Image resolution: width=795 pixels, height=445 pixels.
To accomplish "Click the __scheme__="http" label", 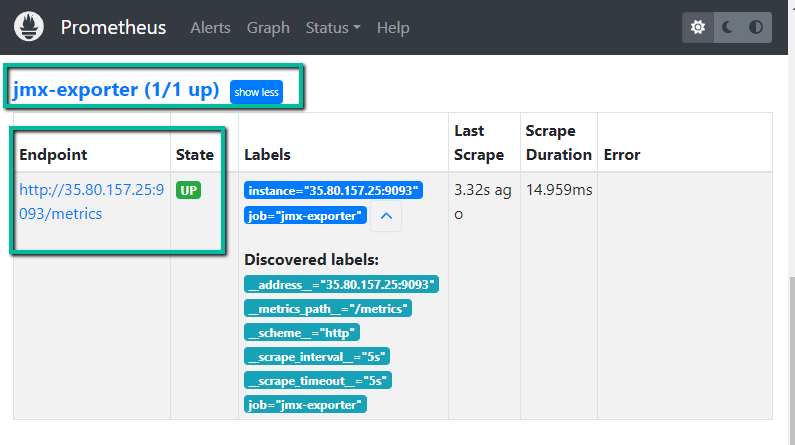I will coord(302,332).
